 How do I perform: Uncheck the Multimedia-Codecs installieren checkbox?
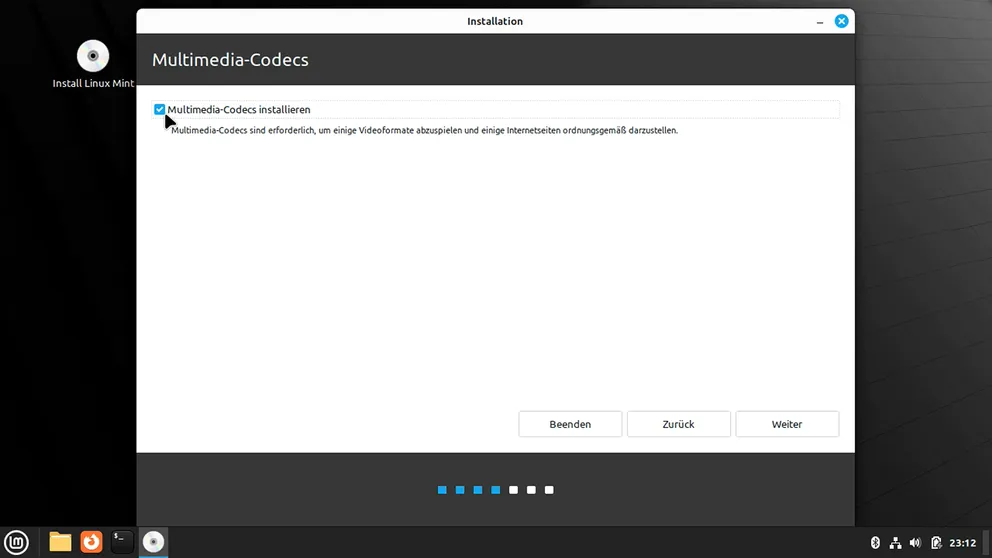160,109
